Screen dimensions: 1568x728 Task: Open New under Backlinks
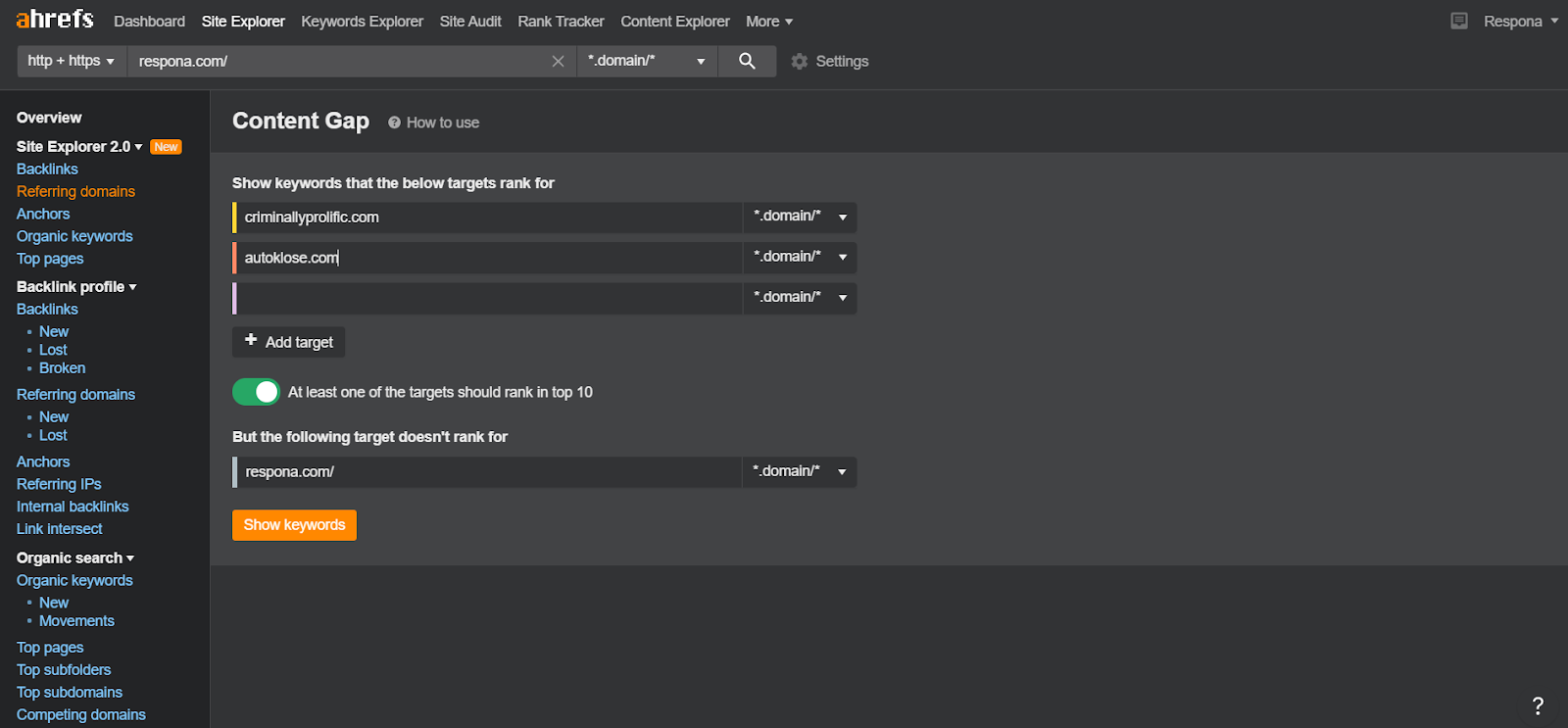tap(54, 331)
